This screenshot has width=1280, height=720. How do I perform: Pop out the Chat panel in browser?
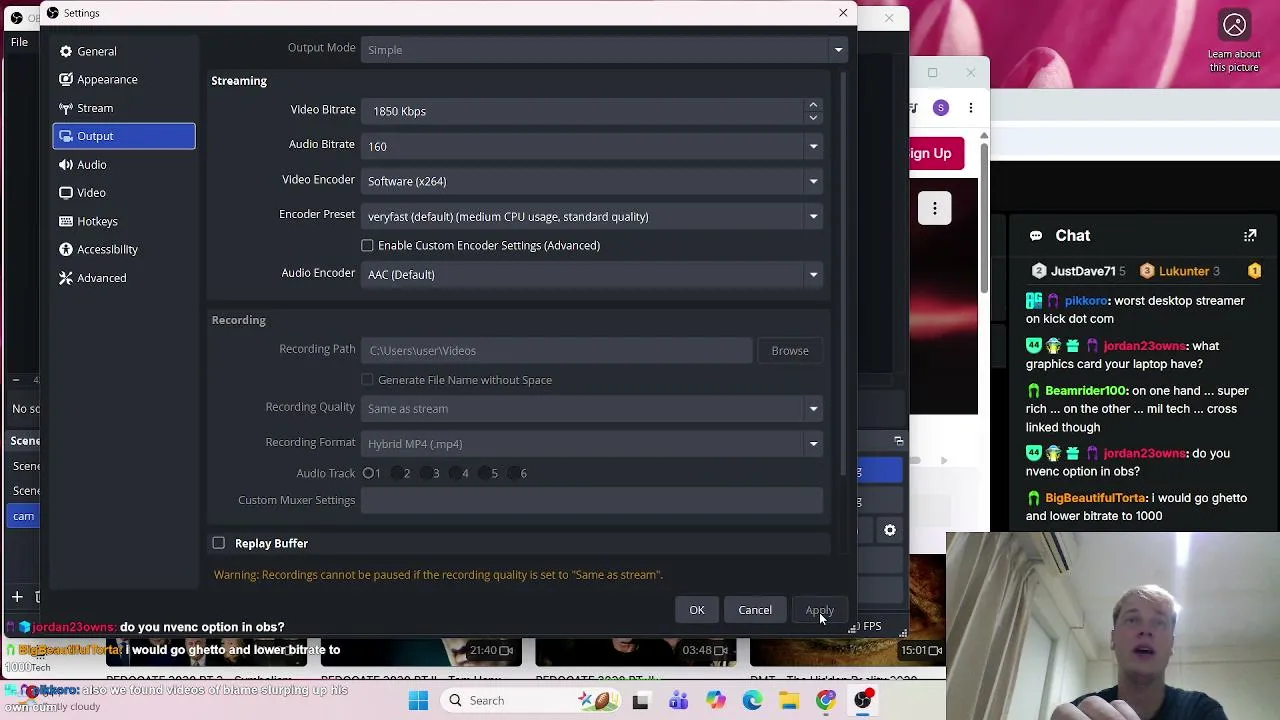pyautogui.click(x=1250, y=236)
